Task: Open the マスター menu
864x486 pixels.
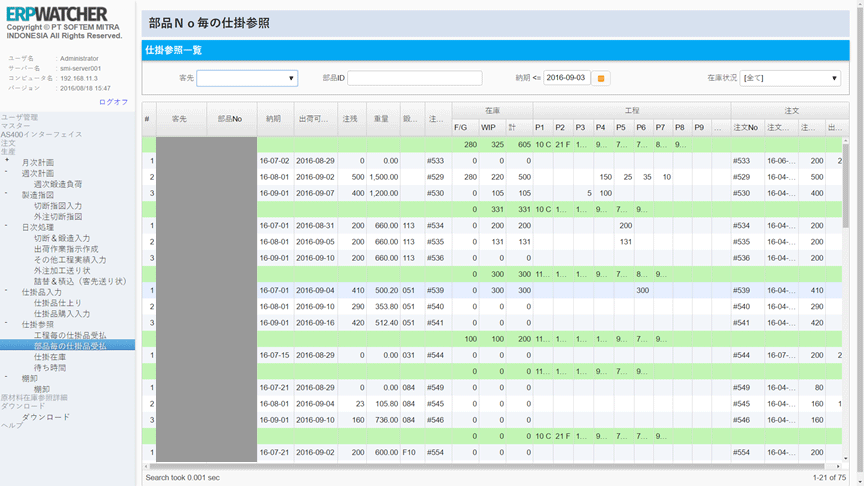Action: (15, 126)
